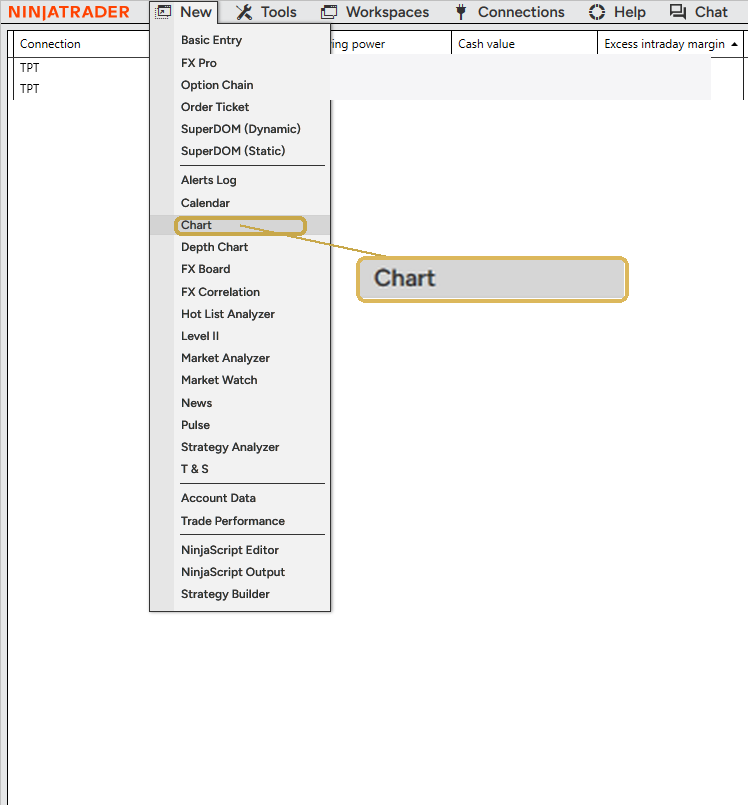Open the New menu label
This screenshot has height=805, width=748.
[196, 12]
